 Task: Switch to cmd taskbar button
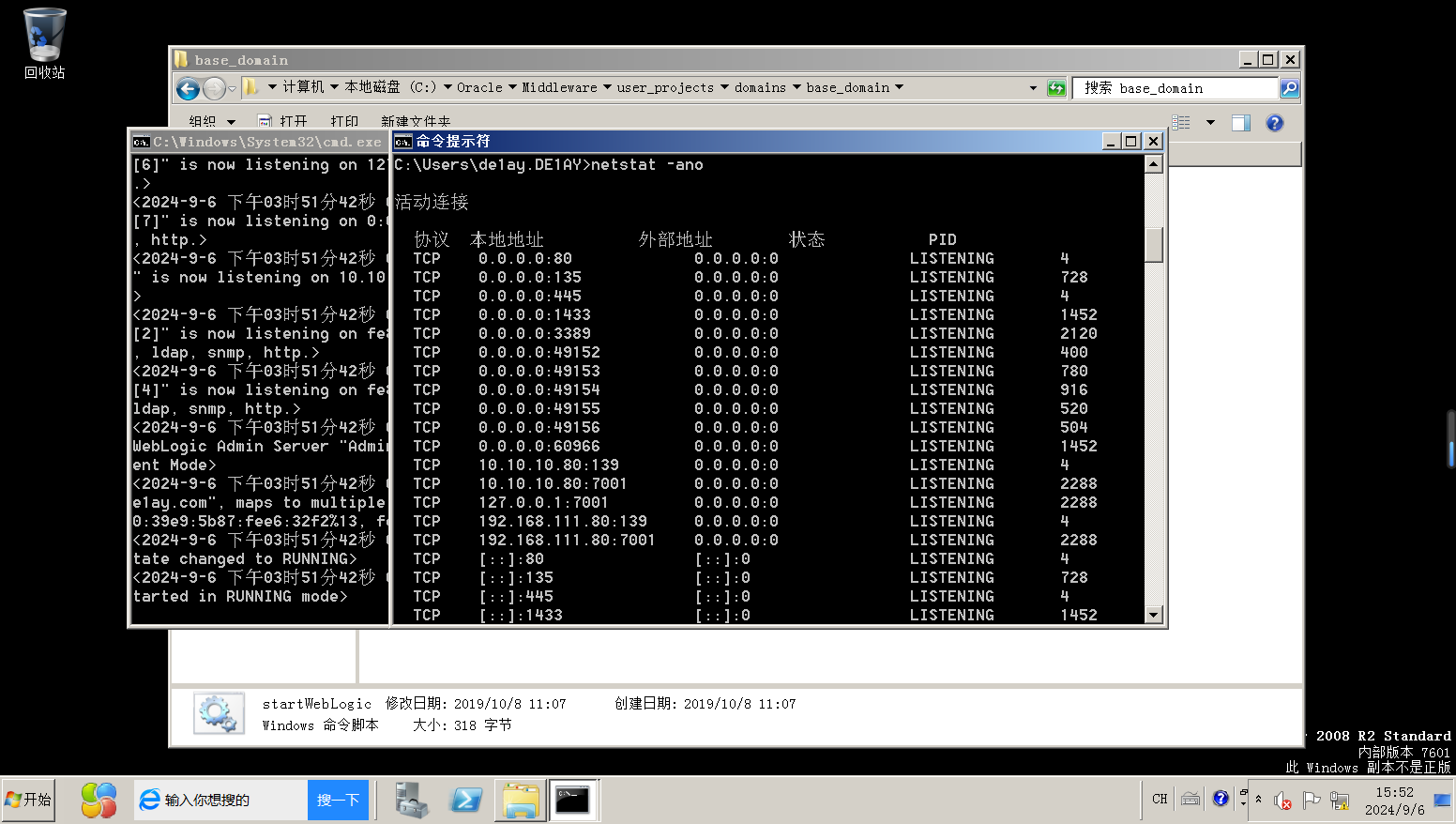click(x=573, y=800)
